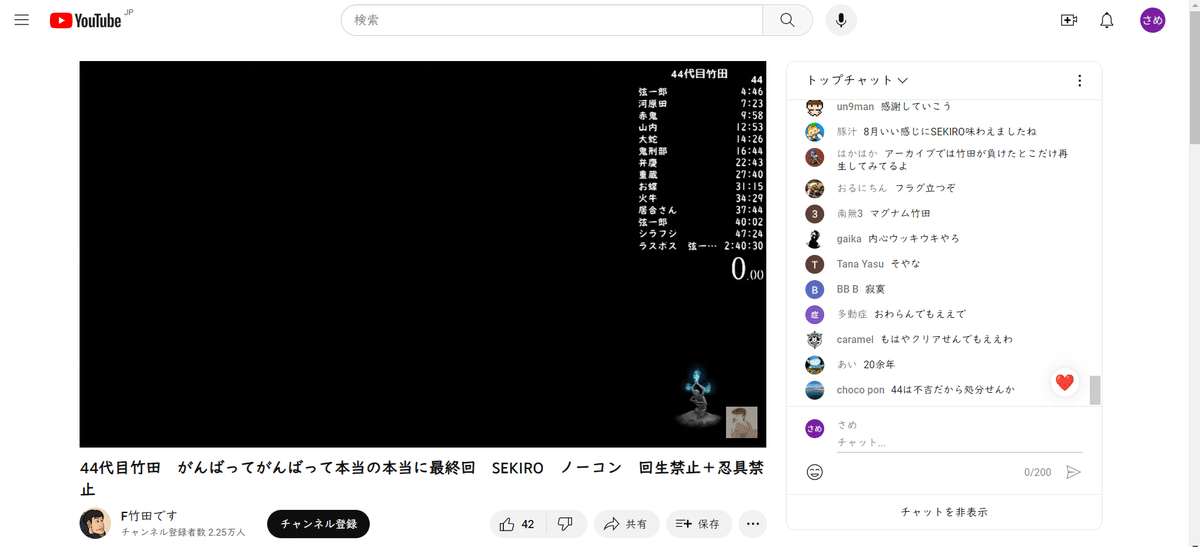Subscribe with チャンネル登録 button
1200x547 pixels.
318,524
